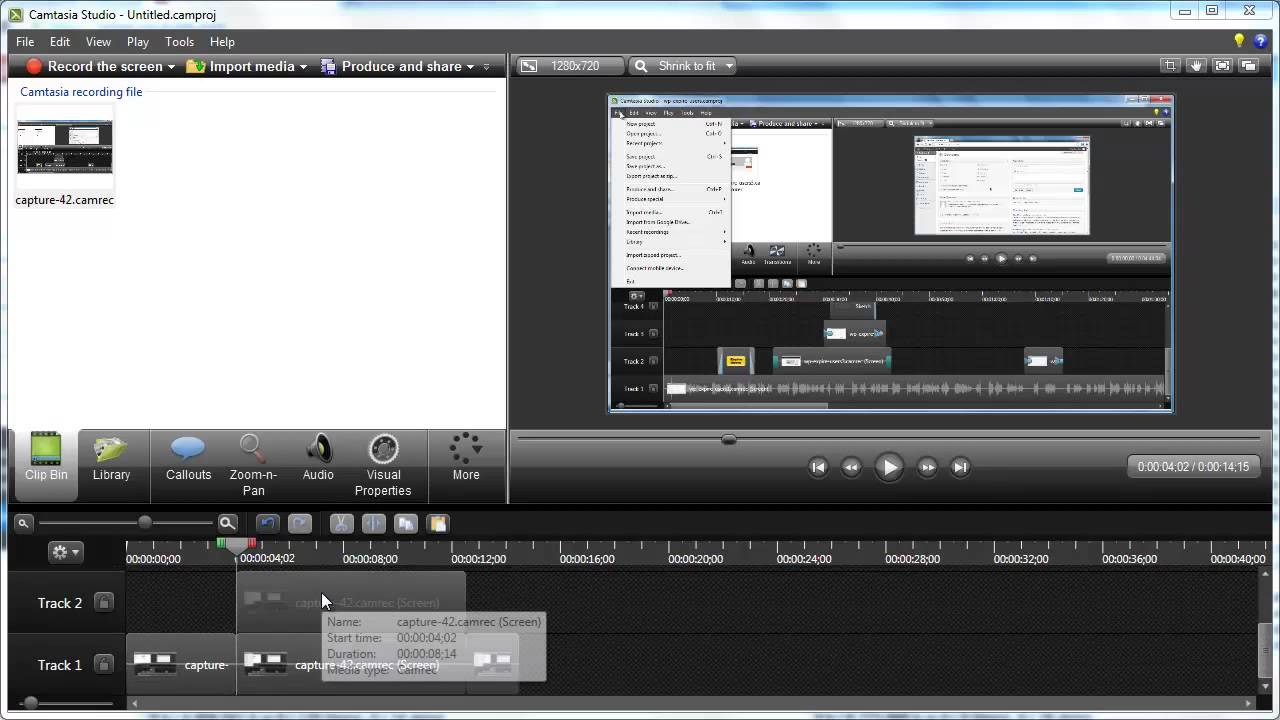The width and height of the screenshot is (1280, 720).
Task: Open the timeline gear options dropdown
Action: click(65, 552)
